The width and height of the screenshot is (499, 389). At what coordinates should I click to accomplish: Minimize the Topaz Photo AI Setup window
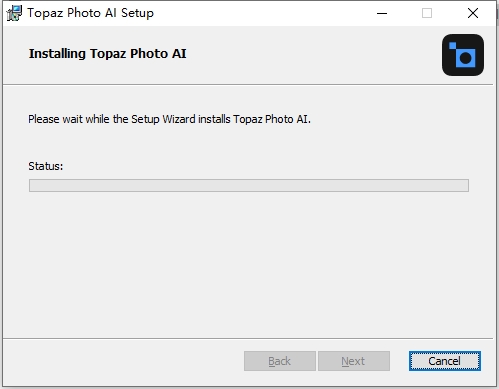[x=382, y=13]
